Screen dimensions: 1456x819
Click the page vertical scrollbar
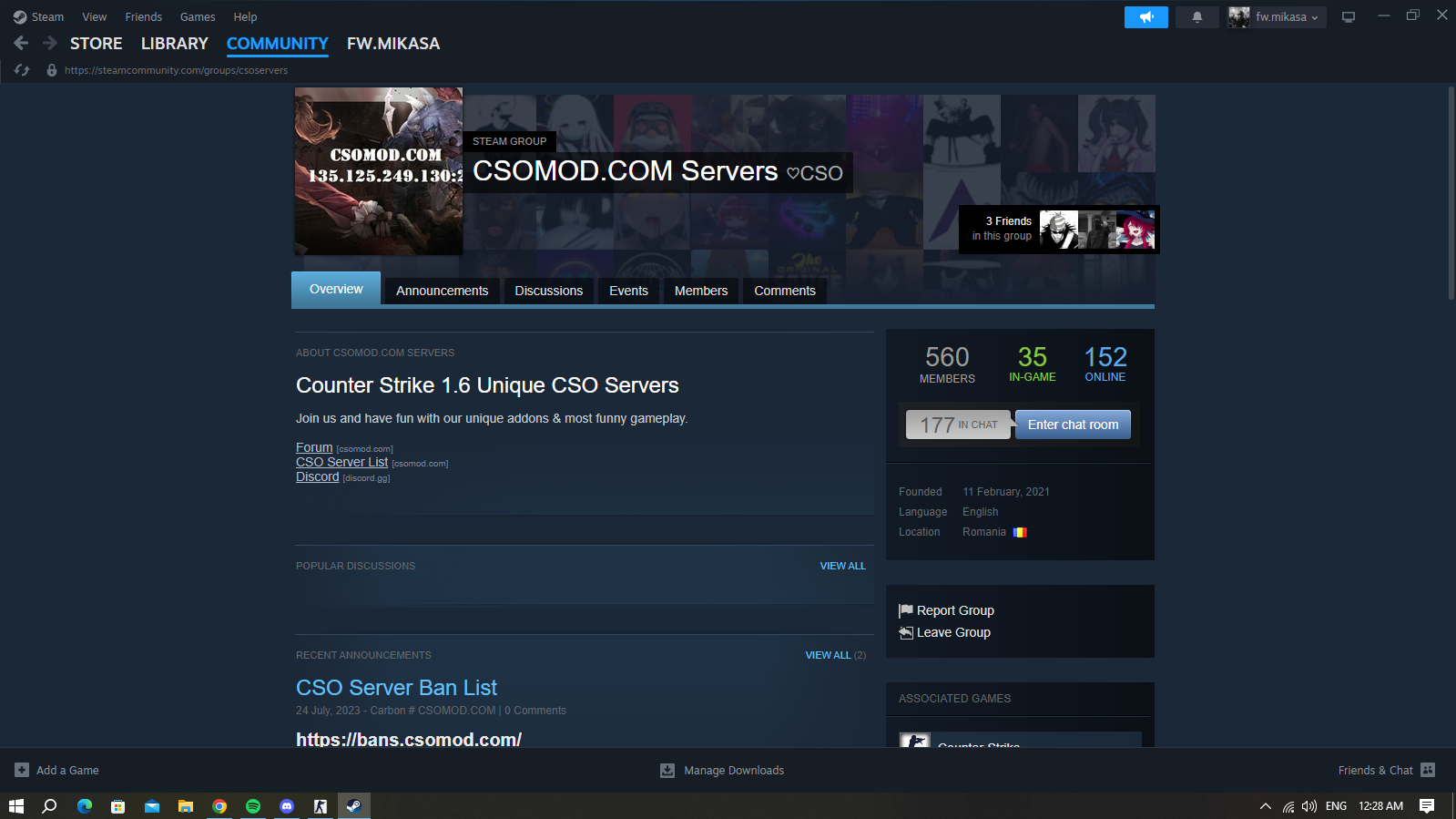1451,193
